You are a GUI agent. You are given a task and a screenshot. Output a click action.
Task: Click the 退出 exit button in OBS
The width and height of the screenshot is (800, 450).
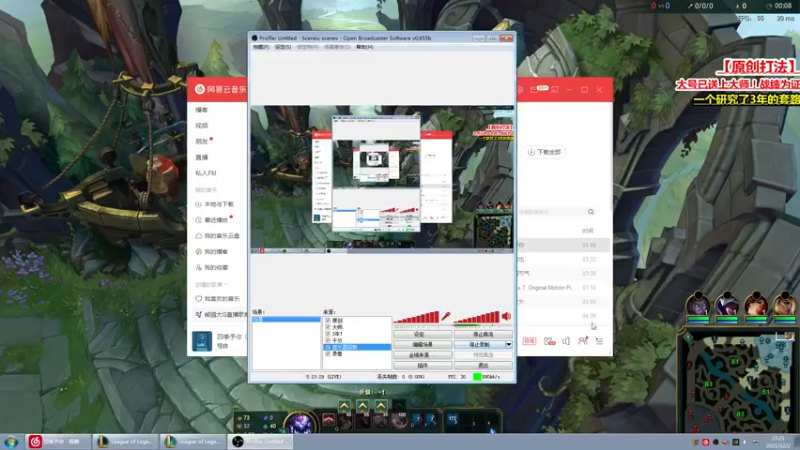pyautogui.click(x=483, y=365)
